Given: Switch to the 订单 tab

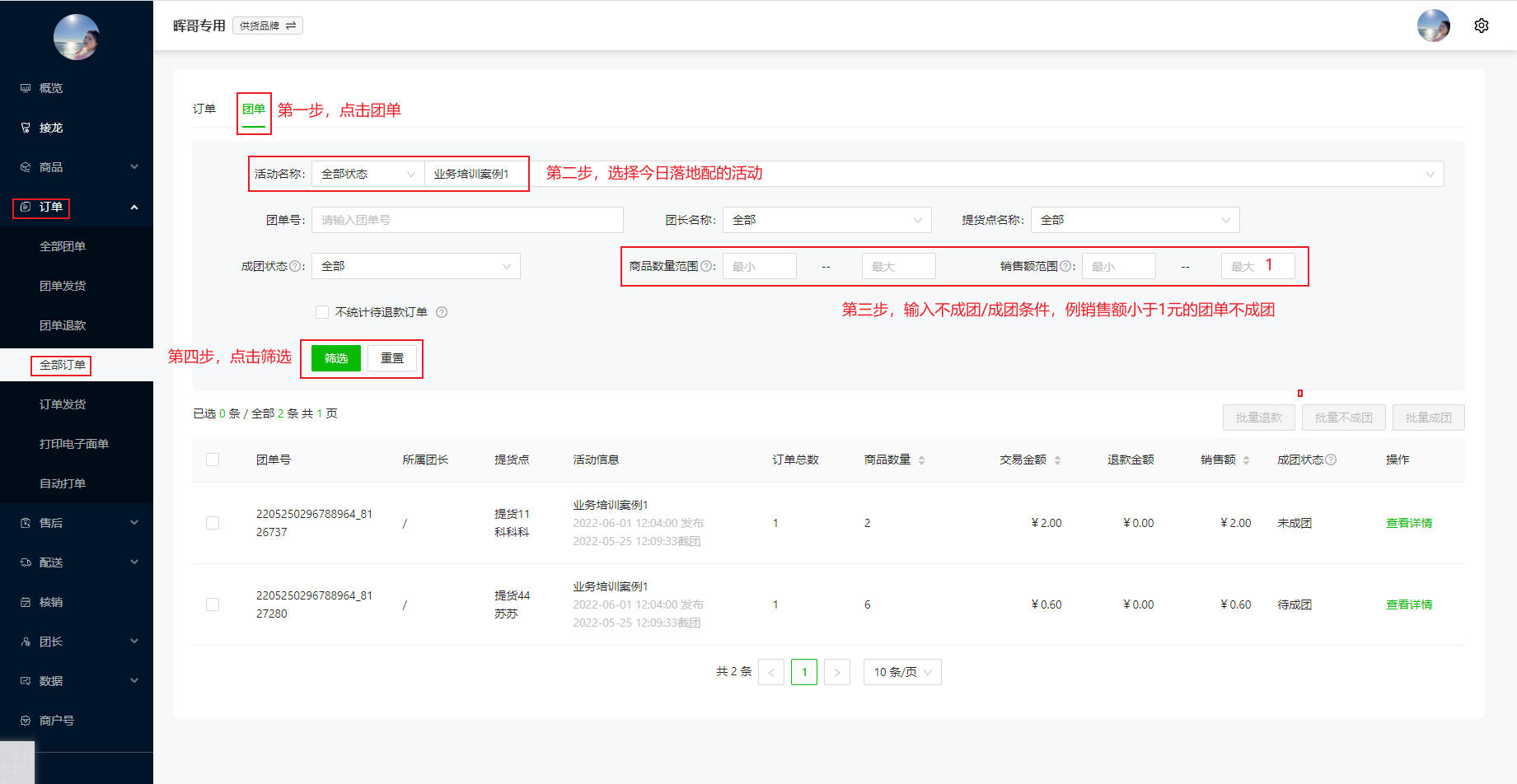Looking at the screenshot, I should click(204, 109).
